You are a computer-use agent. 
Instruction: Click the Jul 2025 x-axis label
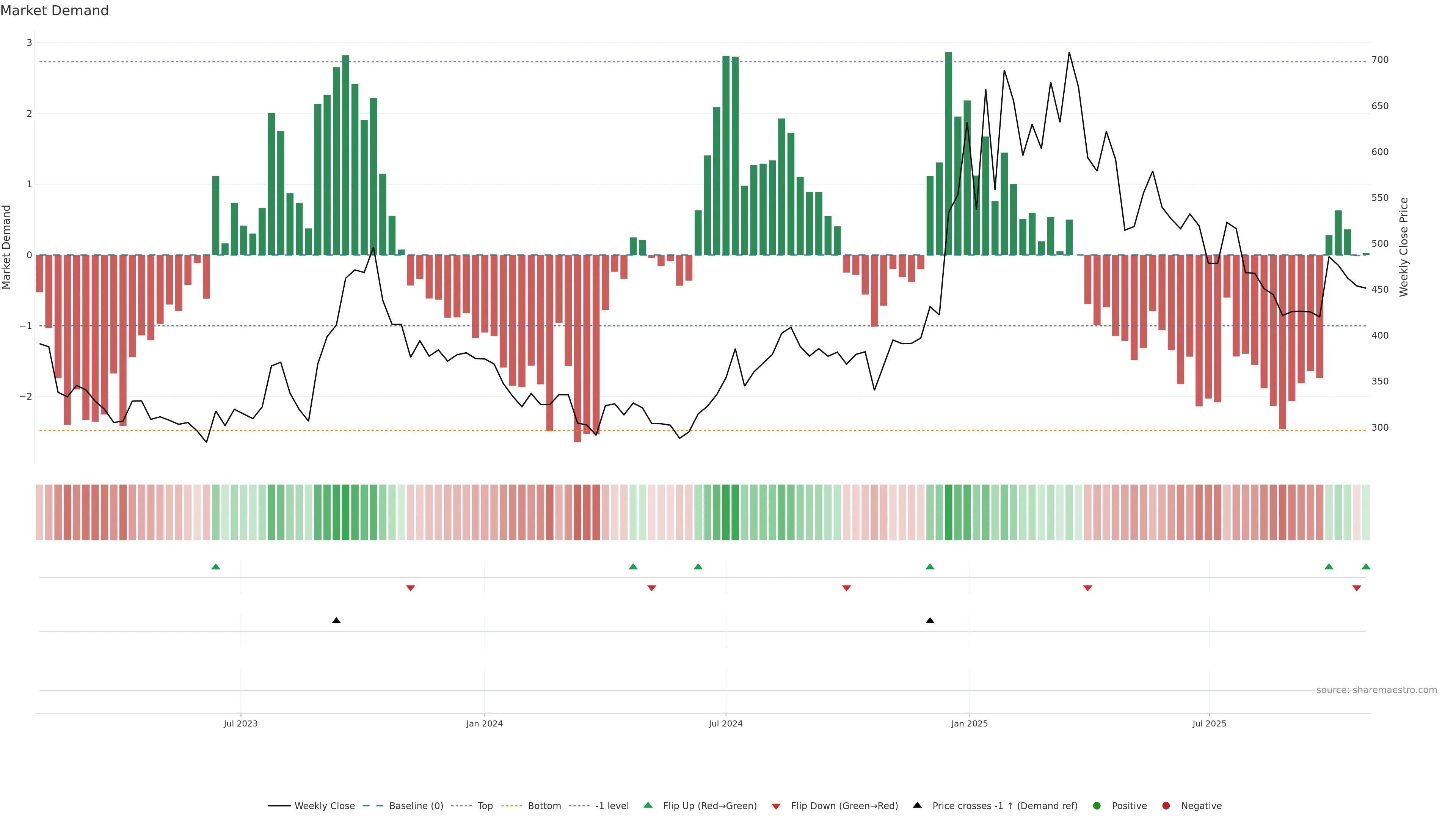[1209, 723]
